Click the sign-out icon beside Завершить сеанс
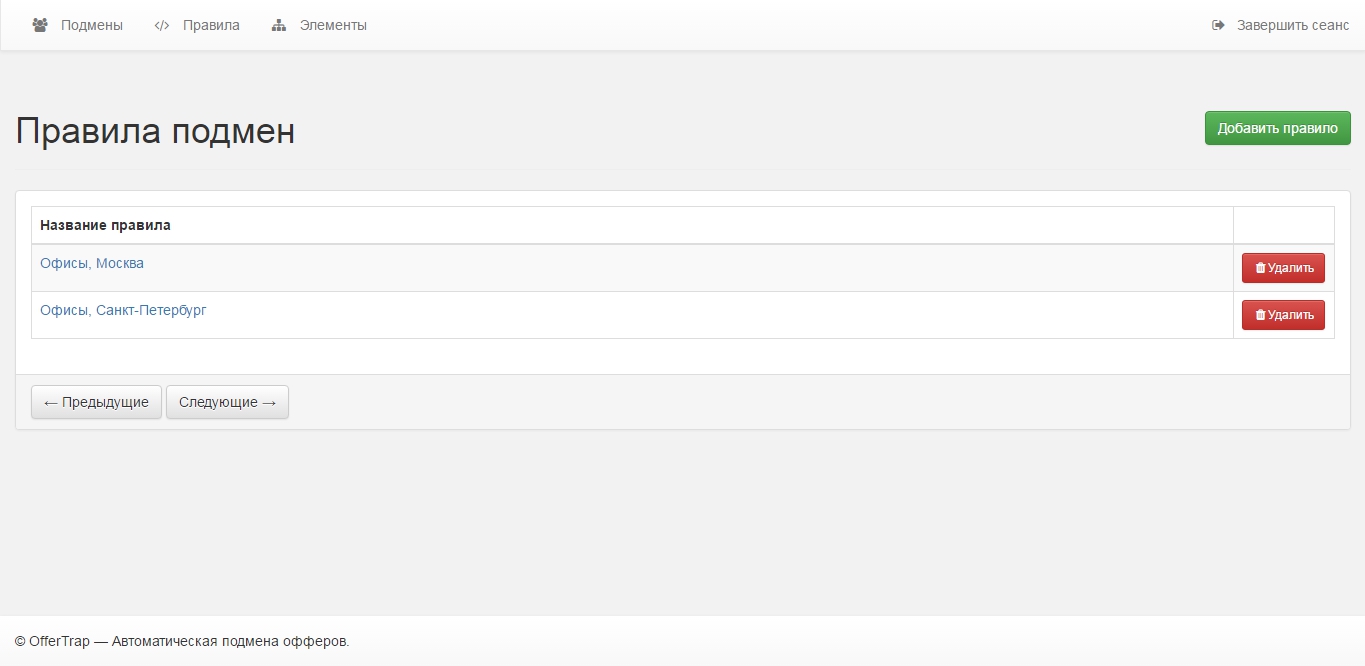Screen dimensions: 1365x666 click(1218, 25)
